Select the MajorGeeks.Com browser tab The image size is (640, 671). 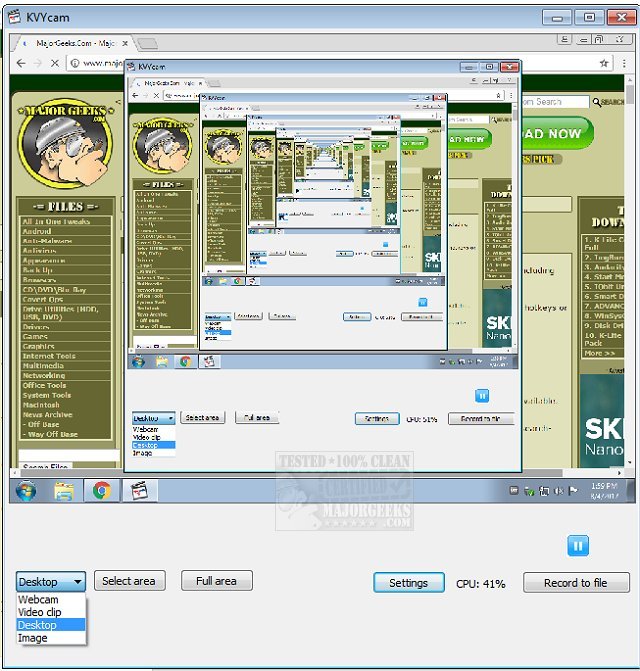[x=74, y=43]
